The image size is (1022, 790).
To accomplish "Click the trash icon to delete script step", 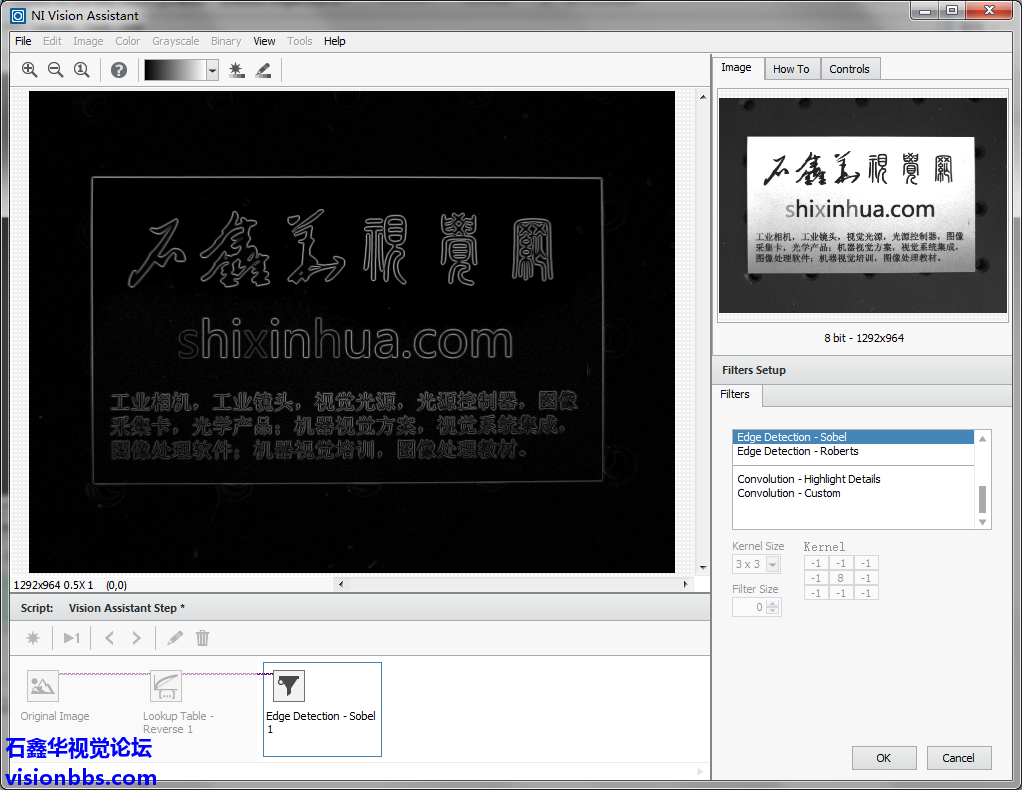I will (x=202, y=638).
